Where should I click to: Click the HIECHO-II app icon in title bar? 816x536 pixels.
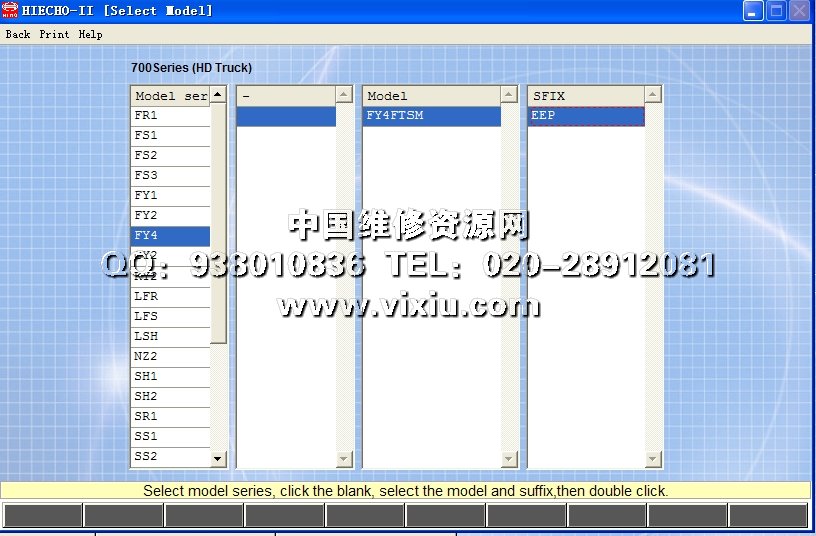[11, 11]
